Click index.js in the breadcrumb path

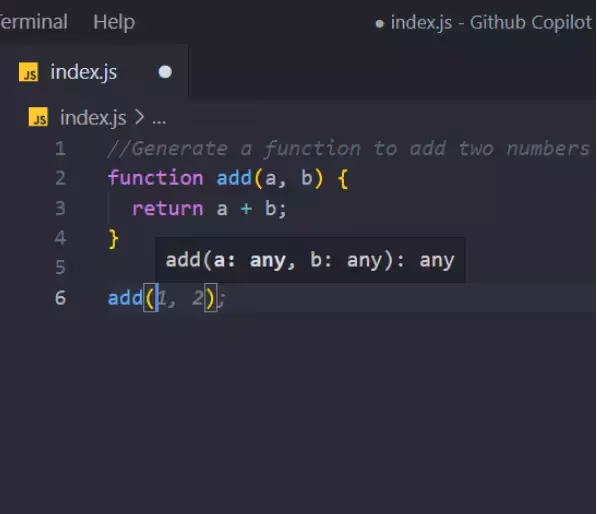pos(93,118)
